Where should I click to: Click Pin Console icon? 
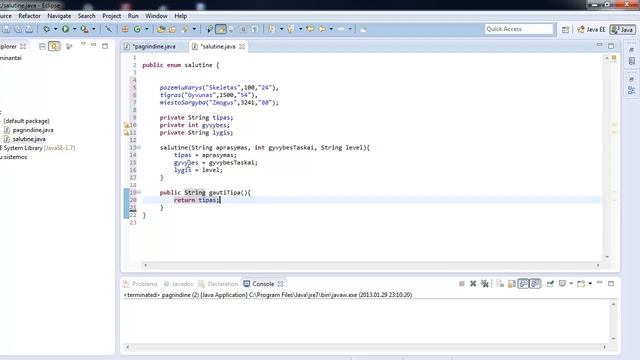coord(550,284)
